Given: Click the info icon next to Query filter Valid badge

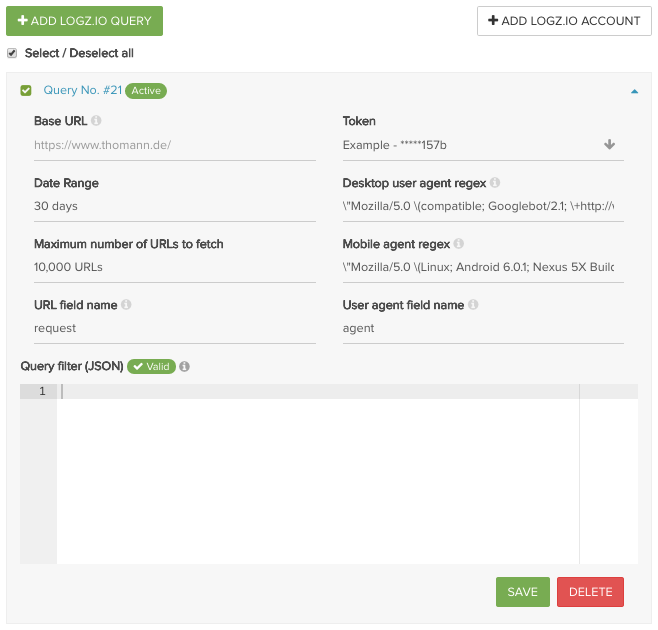Looking at the screenshot, I should coord(185,367).
